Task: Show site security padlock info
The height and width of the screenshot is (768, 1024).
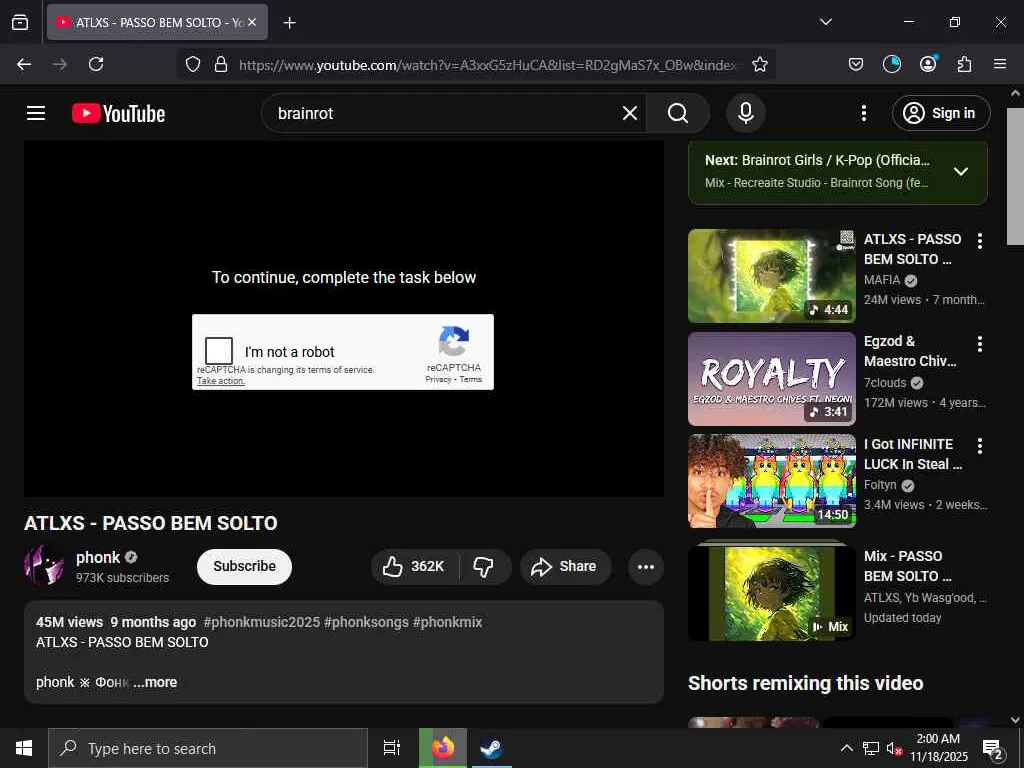Action: pos(221,64)
